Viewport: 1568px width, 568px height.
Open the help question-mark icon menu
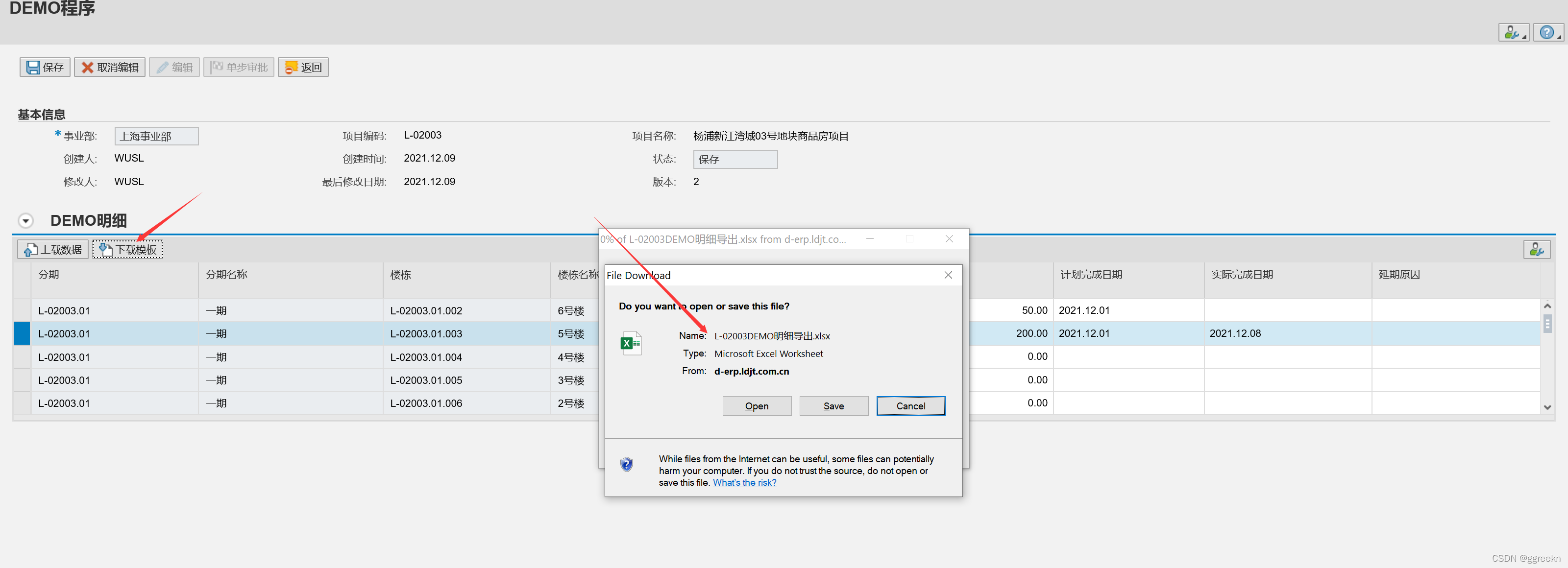[x=1547, y=32]
